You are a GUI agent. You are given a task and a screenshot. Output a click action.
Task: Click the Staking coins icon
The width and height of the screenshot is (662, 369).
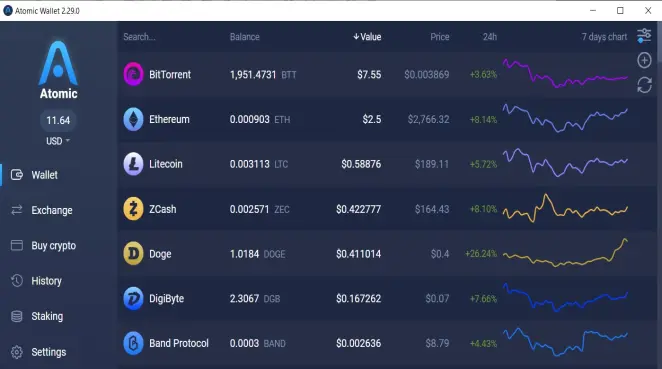pyautogui.click(x=17, y=316)
